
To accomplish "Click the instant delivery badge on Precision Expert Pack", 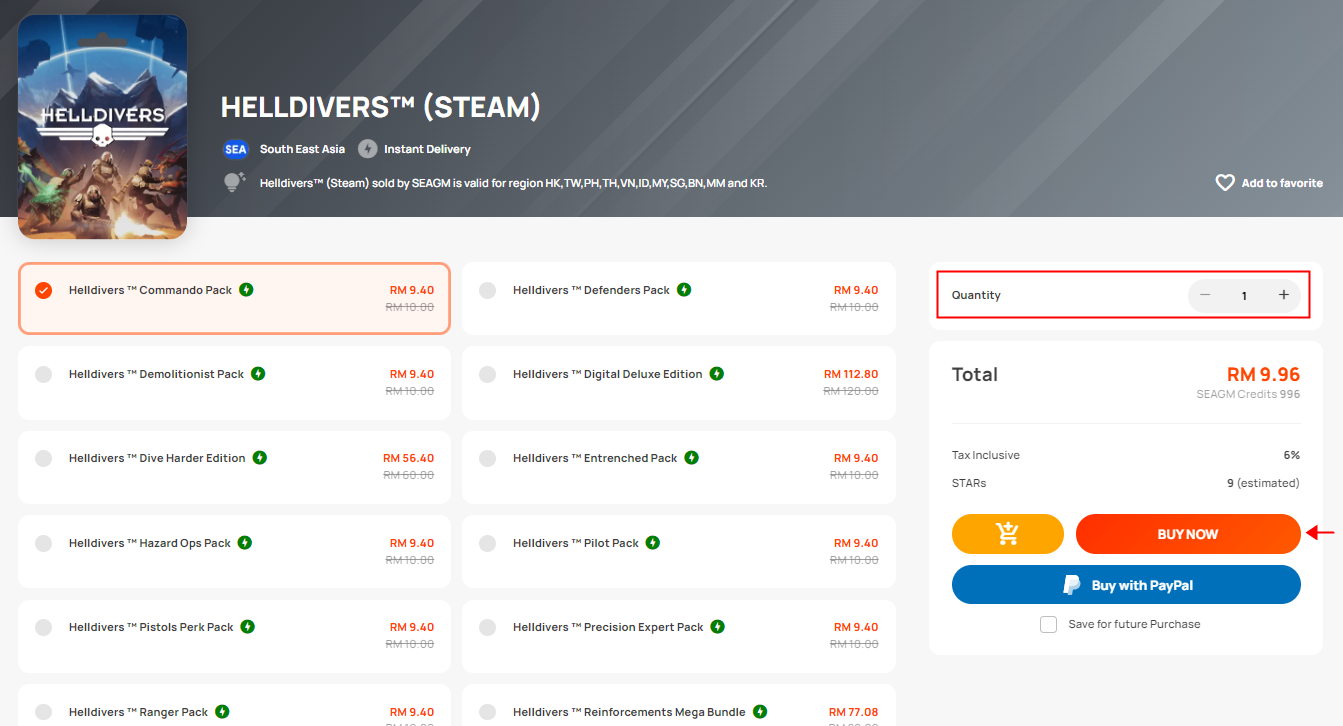I will 718,627.
